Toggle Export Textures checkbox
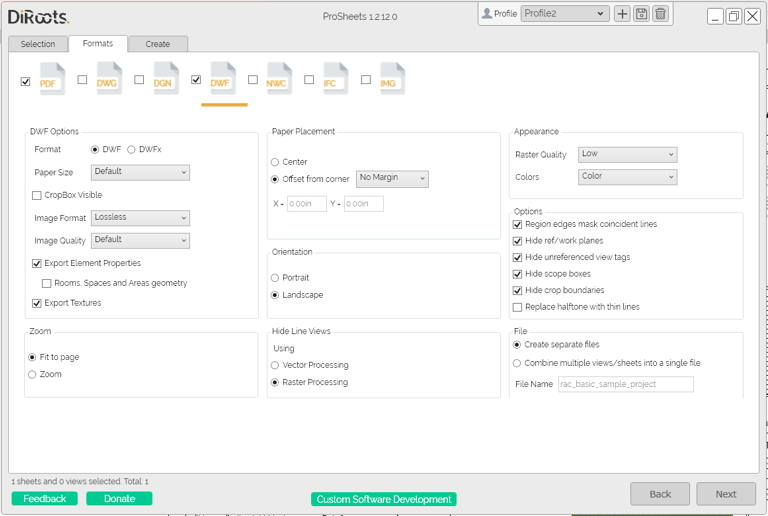Screen dimensions: 768x516 [x=37, y=304]
